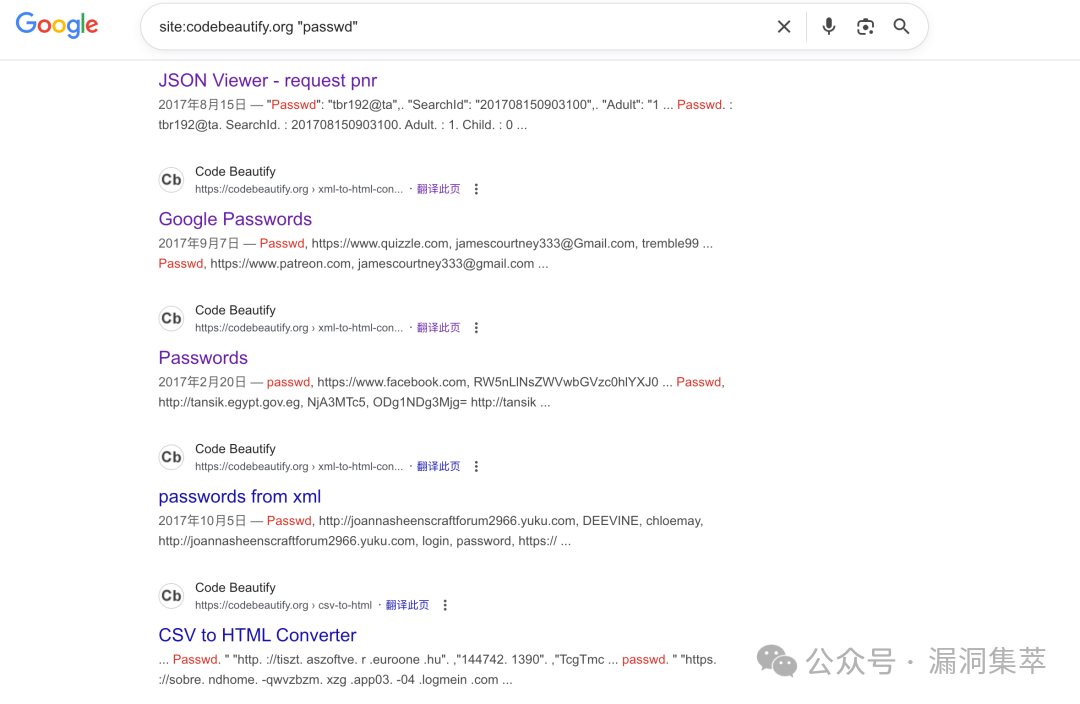Click the Cb favicon above Google Passwords
The height and width of the screenshot is (704, 1080).
tap(172, 180)
